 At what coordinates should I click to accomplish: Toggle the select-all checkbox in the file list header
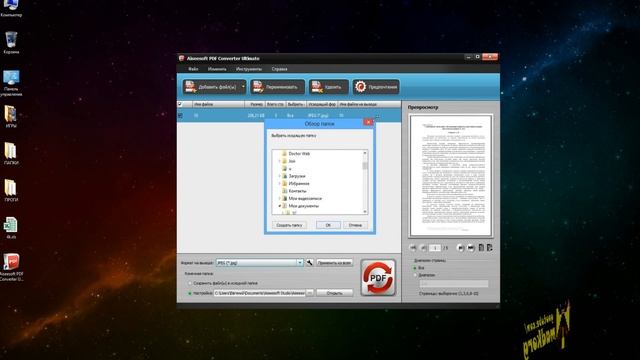coord(180,104)
